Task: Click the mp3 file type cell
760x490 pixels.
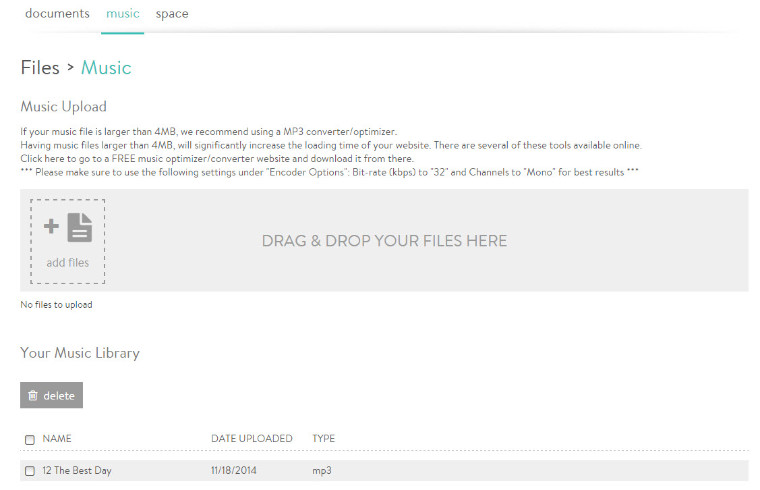Action: [x=322, y=471]
